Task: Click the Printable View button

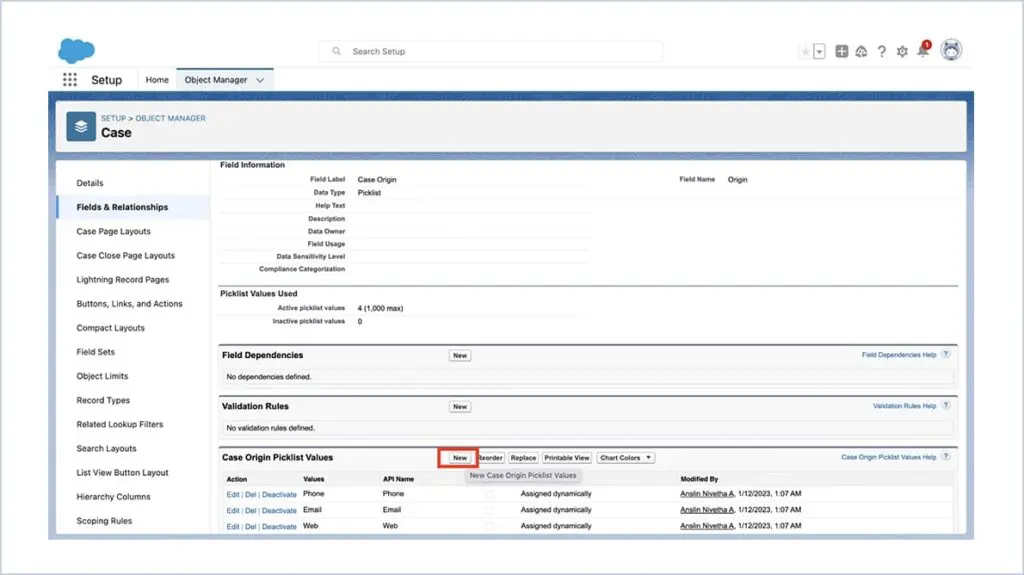Action: pos(567,458)
